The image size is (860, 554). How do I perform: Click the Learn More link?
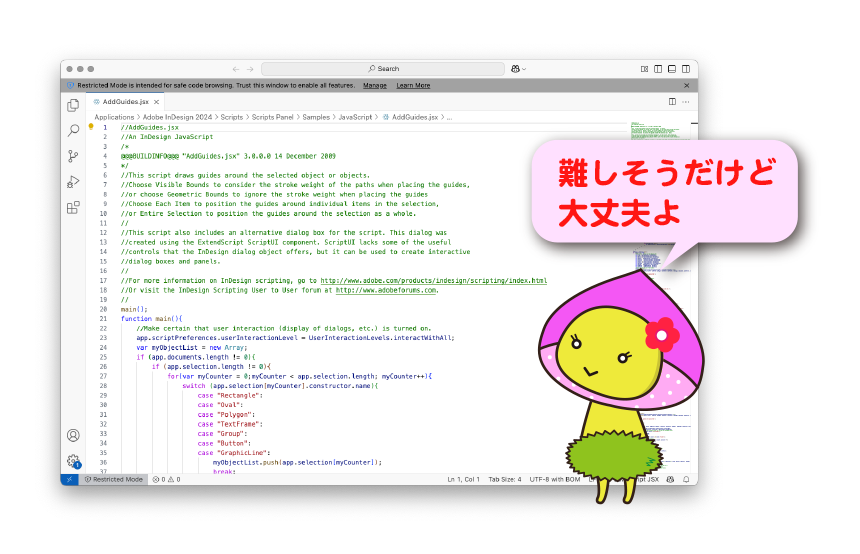click(x=413, y=86)
